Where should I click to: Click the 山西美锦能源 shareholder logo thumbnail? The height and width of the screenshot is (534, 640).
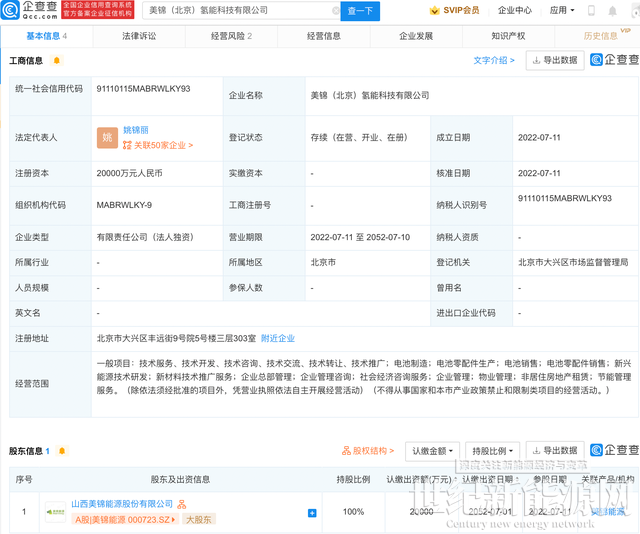pyautogui.click(x=55, y=512)
